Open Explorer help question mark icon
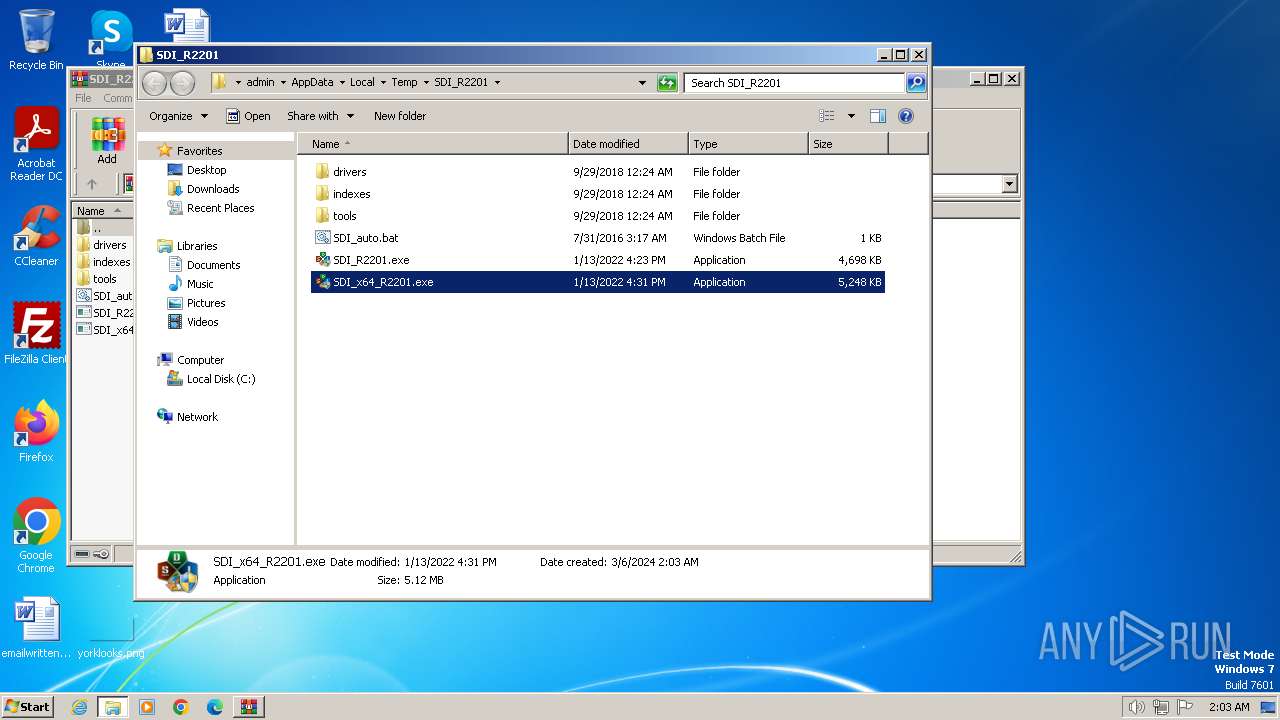 pos(905,116)
